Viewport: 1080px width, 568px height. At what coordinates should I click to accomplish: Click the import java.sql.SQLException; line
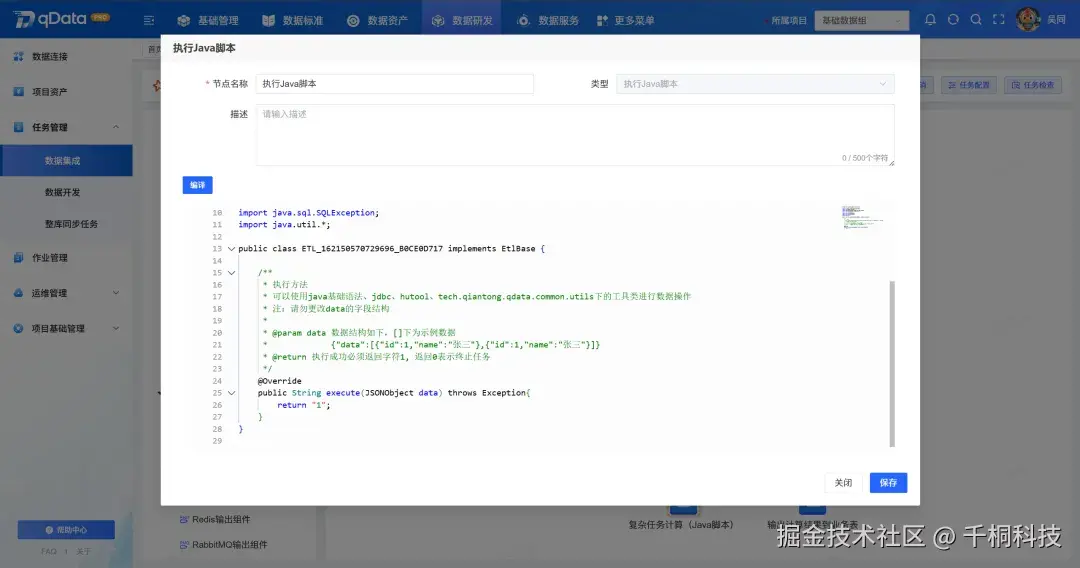point(309,213)
